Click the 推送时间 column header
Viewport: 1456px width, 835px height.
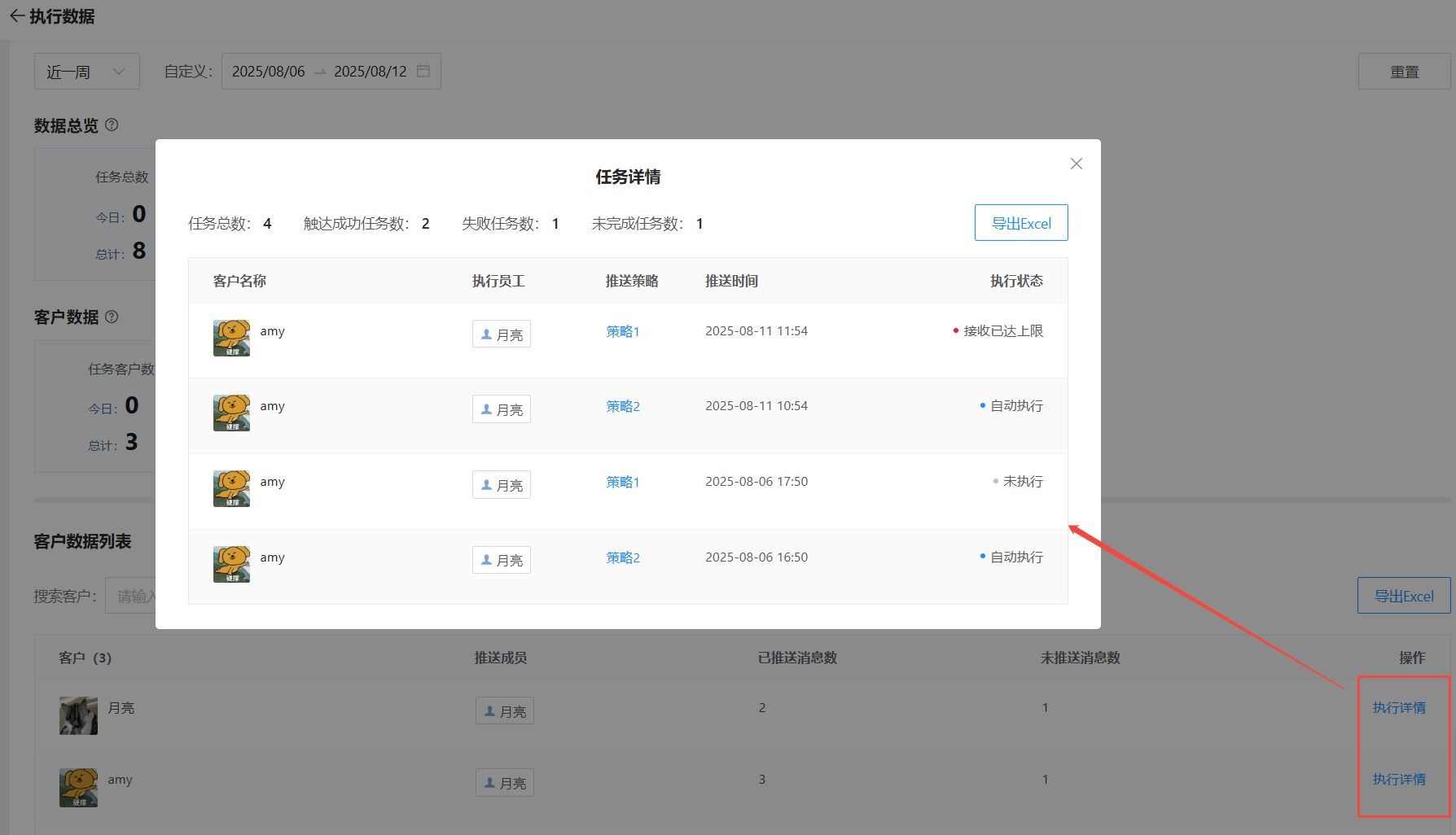731,281
